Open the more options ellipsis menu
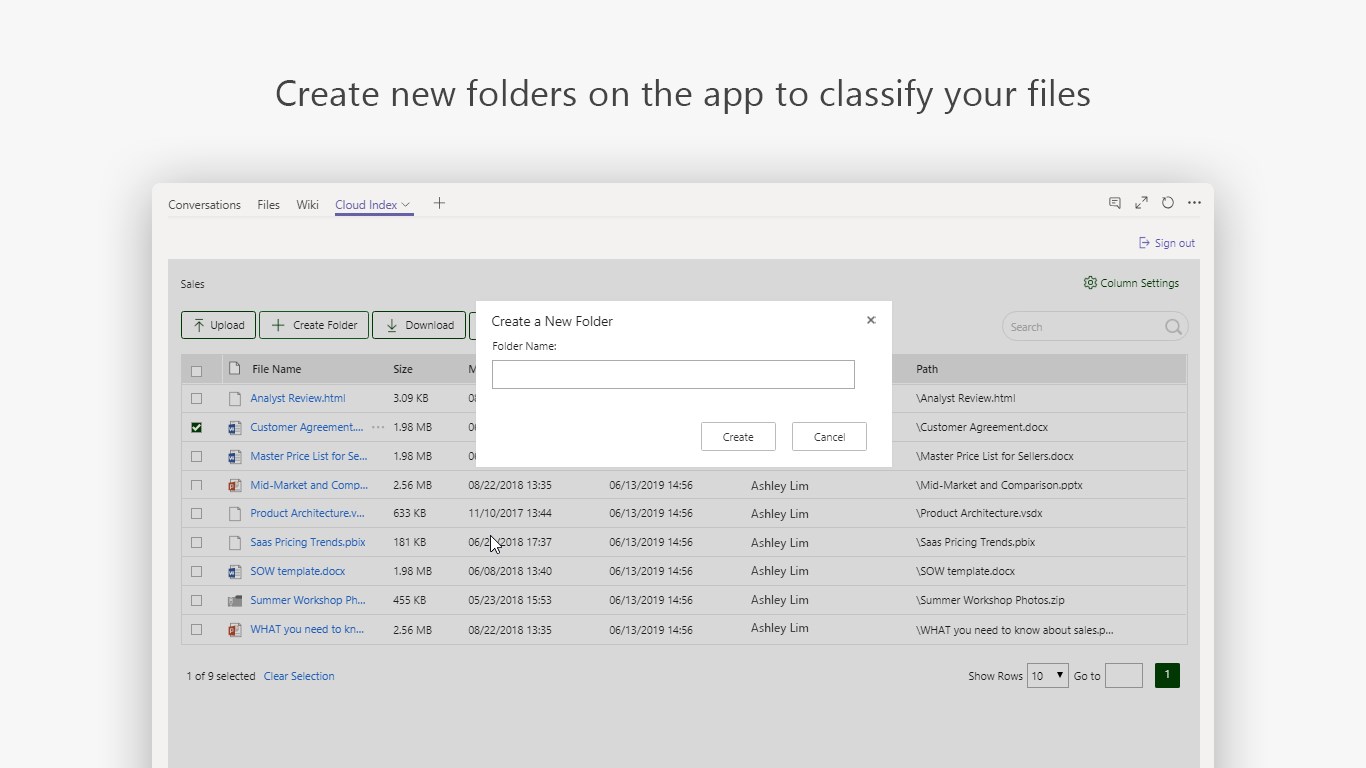The height and width of the screenshot is (768, 1366). (x=1194, y=203)
